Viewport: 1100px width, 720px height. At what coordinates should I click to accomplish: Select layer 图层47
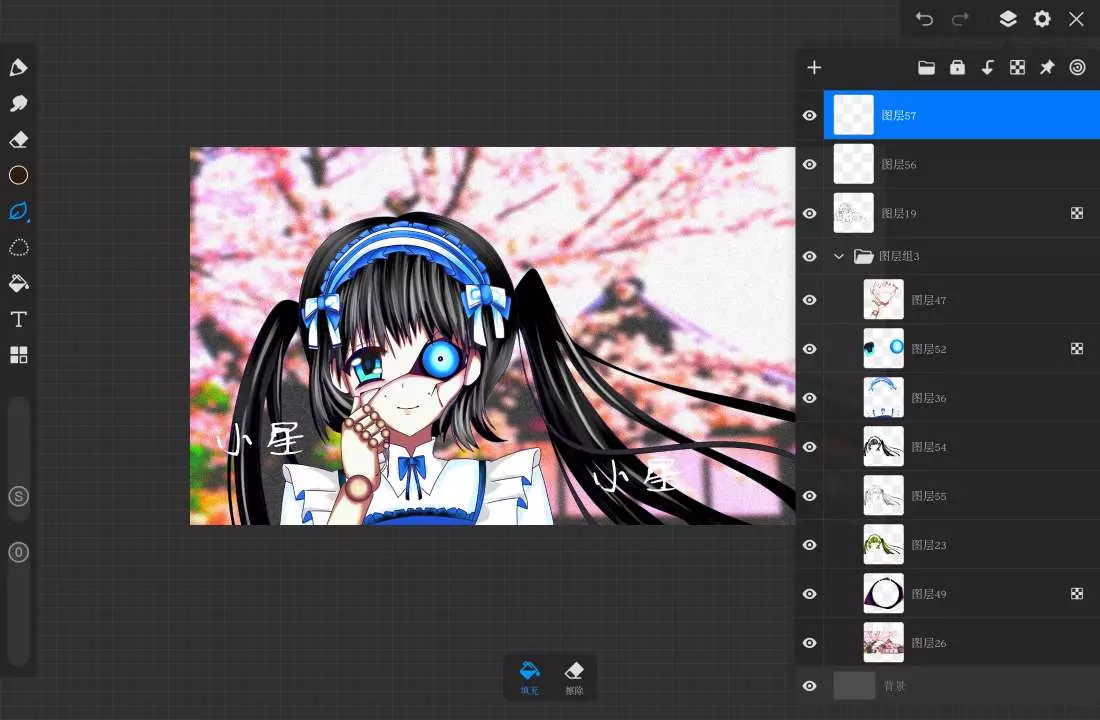pyautogui.click(x=962, y=300)
